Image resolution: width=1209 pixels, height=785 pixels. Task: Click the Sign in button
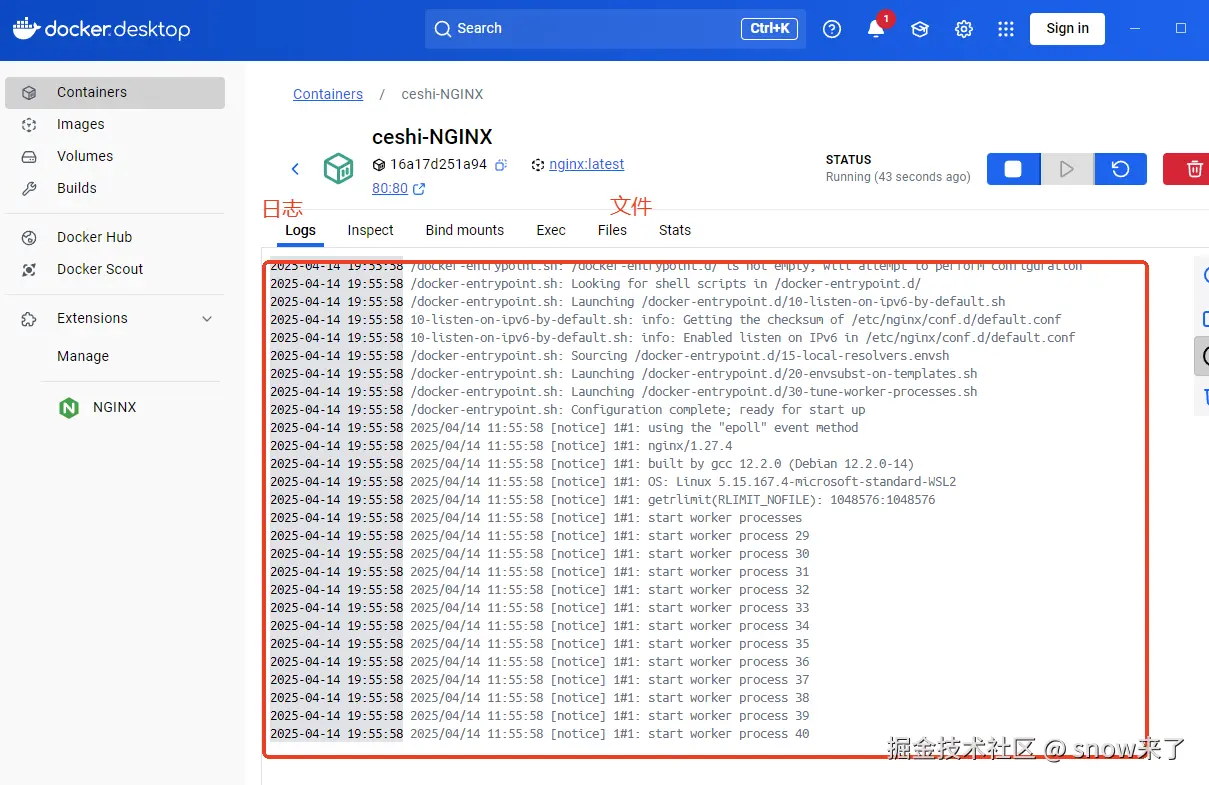[x=1067, y=28]
